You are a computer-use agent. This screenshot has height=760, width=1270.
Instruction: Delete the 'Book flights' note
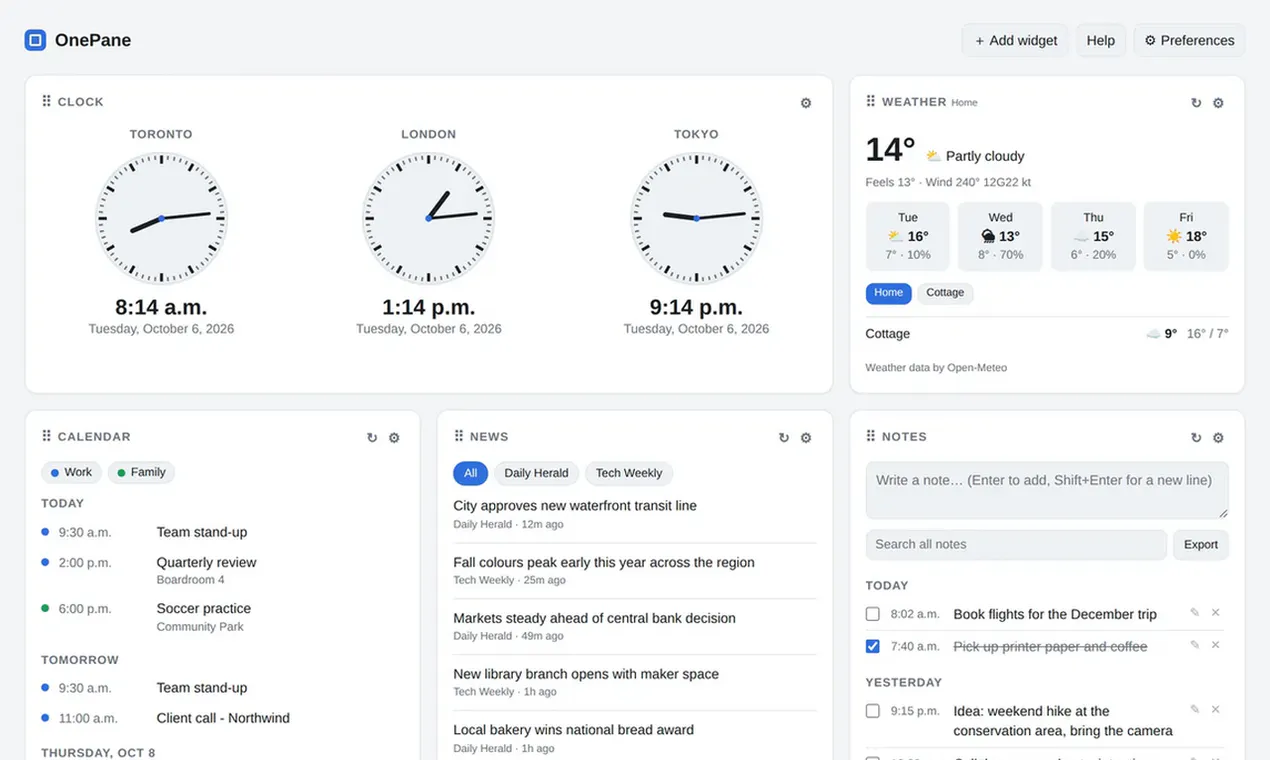1216,612
